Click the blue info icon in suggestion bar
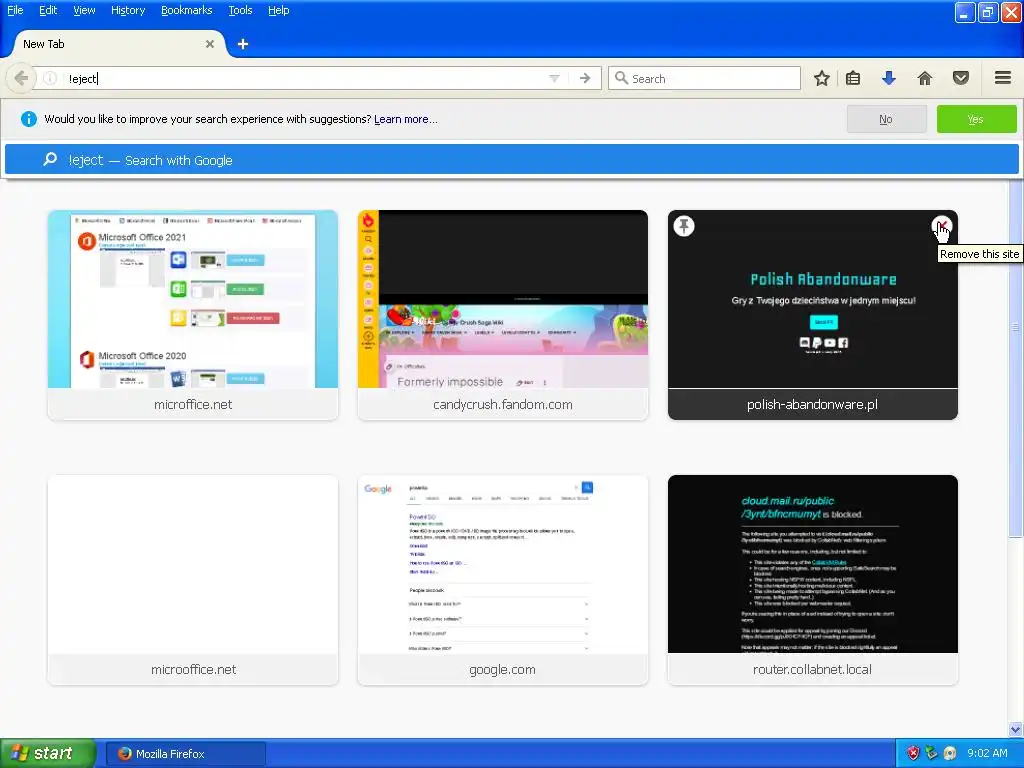Image resolution: width=1024 pixels, height=768 pixels. pos(29,119)
